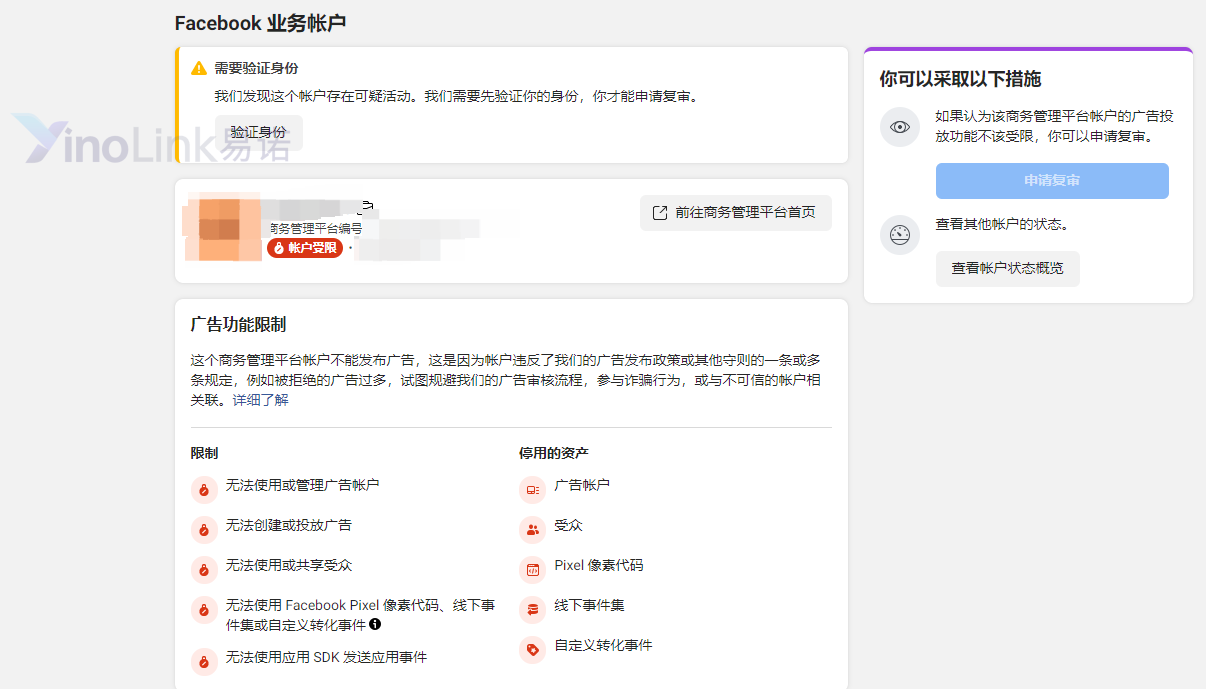This screenshot has width=1206, height=689.
Task: Click the 自定义转化事件 label under 停用的资产
Action: pyautogui.click(x=603, y=645)
